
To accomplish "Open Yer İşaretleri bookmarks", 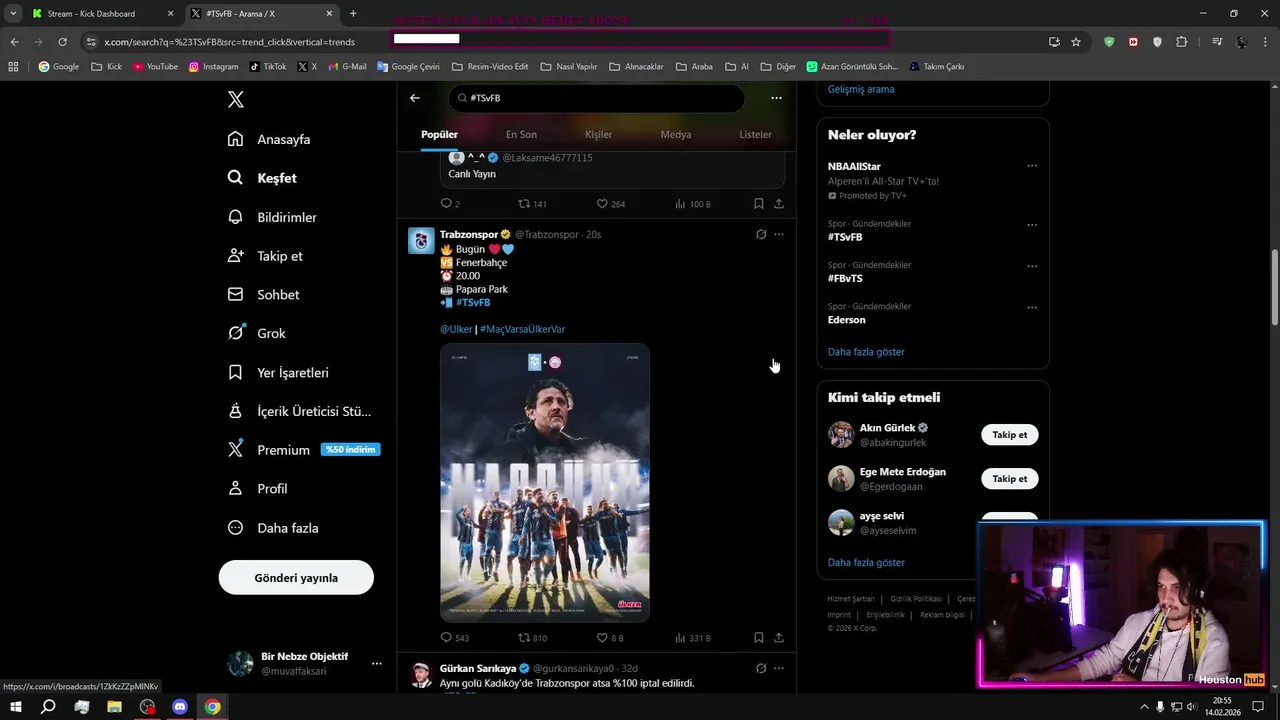I will coord(278,372).
